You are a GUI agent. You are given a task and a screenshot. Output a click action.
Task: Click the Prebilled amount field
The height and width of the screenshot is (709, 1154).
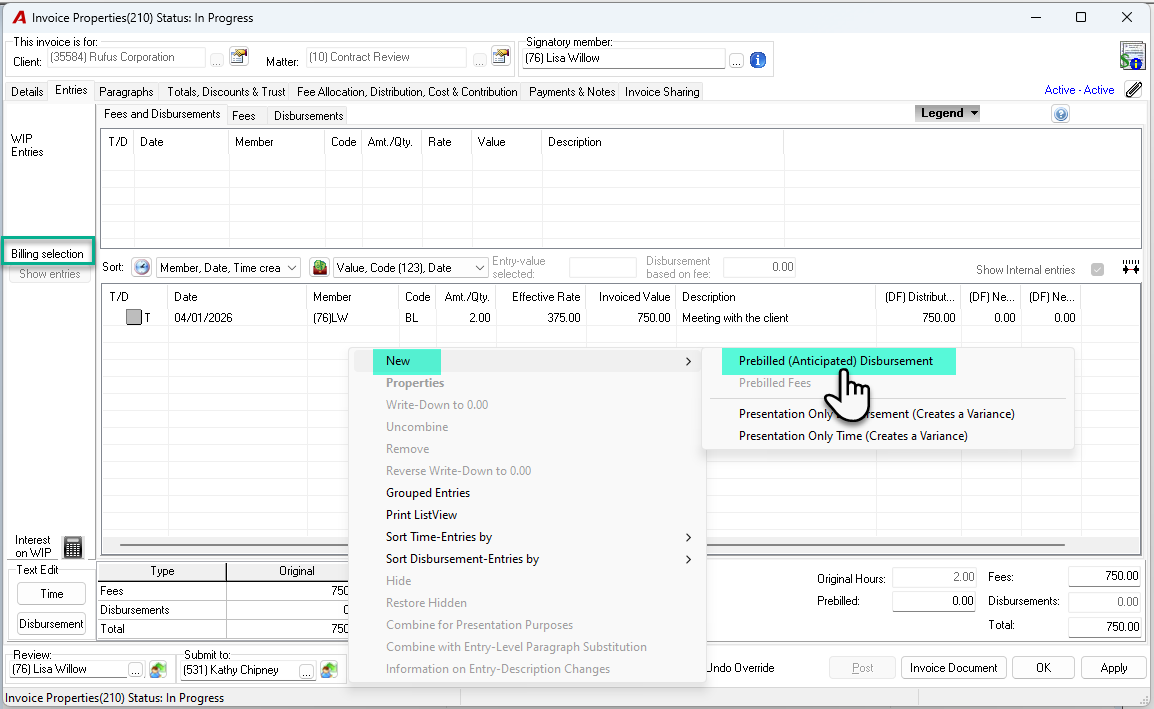pyautogui.click(x=933, y=601)
